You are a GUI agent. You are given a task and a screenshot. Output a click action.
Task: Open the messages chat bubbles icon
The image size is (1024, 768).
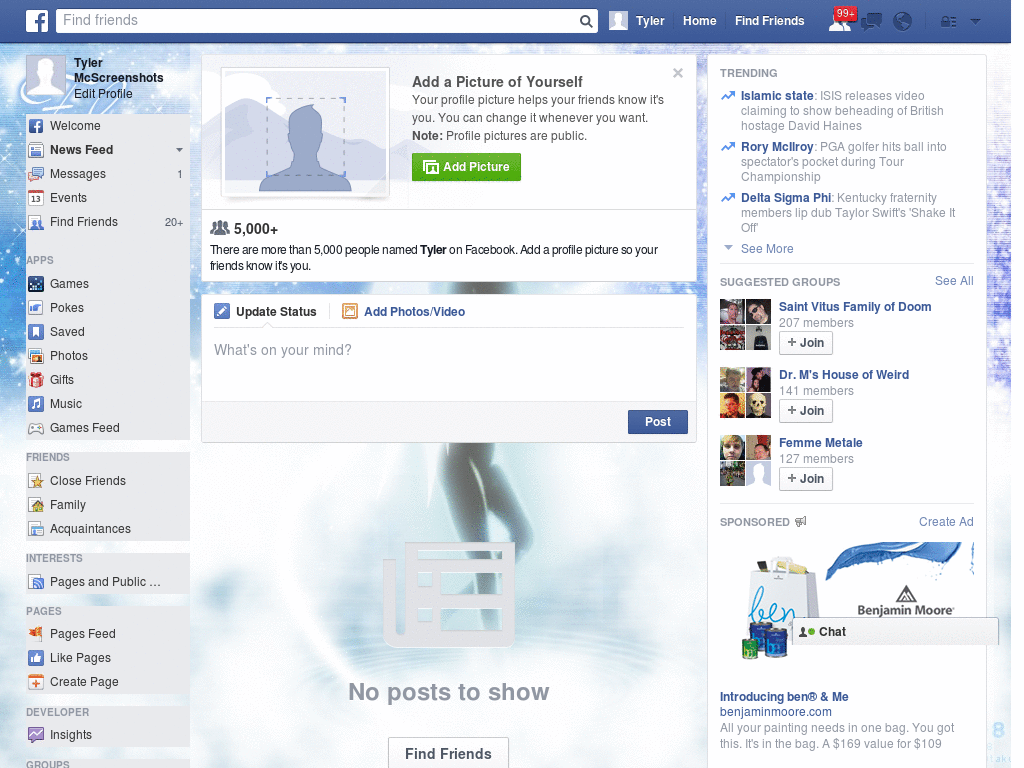click(x=871, y=22)
